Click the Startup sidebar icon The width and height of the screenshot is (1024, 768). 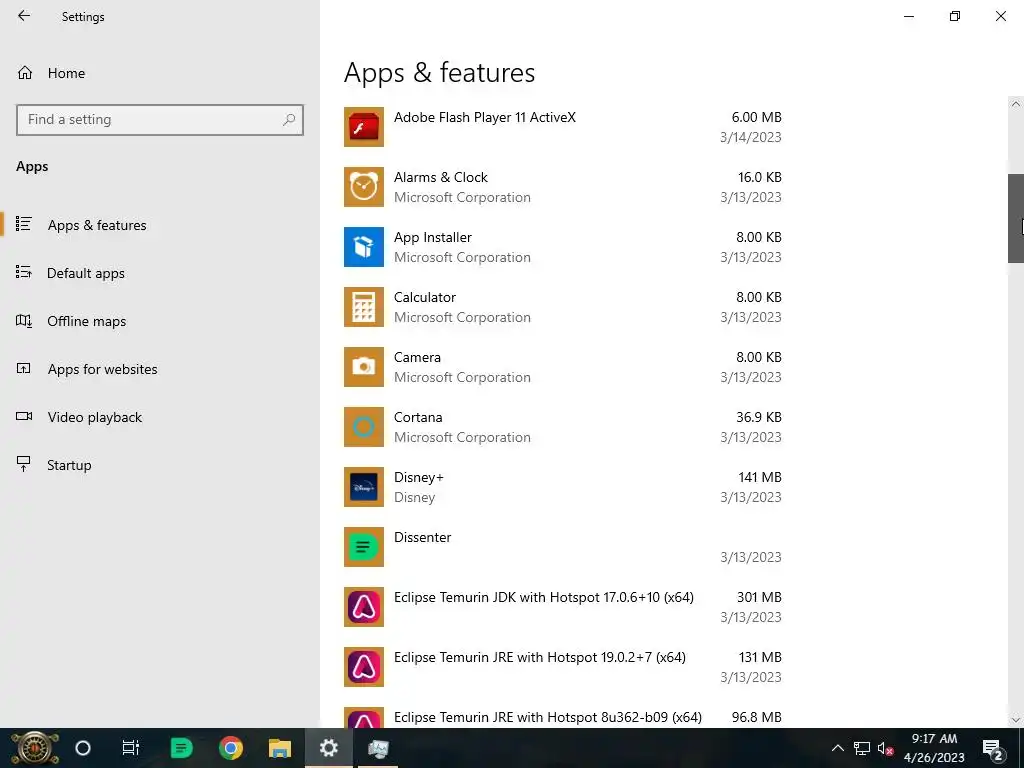[x=24, y=464]
